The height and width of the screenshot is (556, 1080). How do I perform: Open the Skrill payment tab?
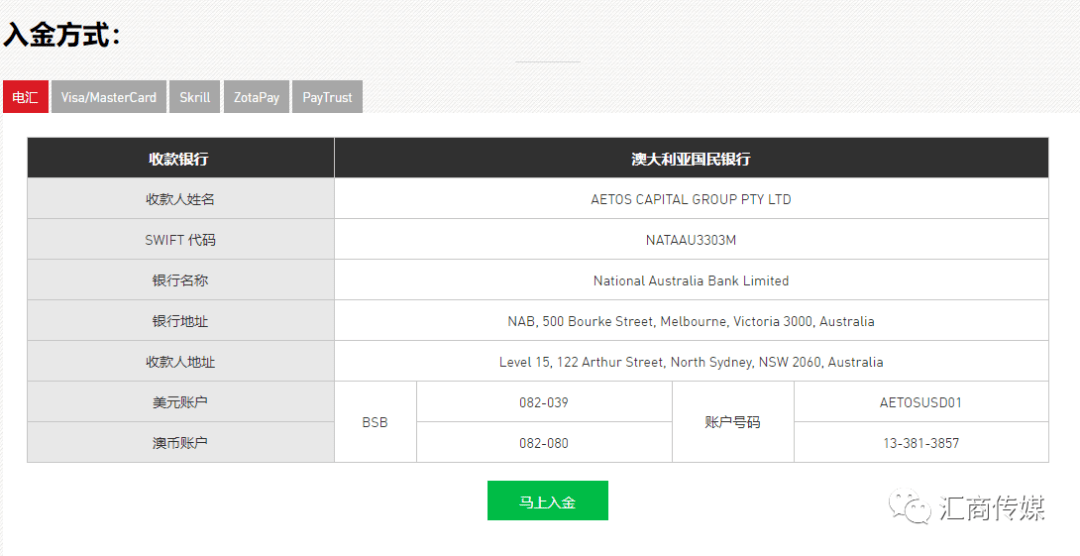pos(195,96)
